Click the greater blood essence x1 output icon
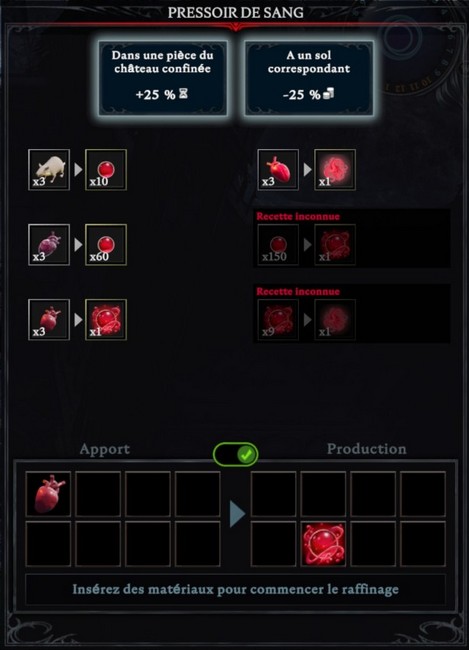 coord(106,320)
